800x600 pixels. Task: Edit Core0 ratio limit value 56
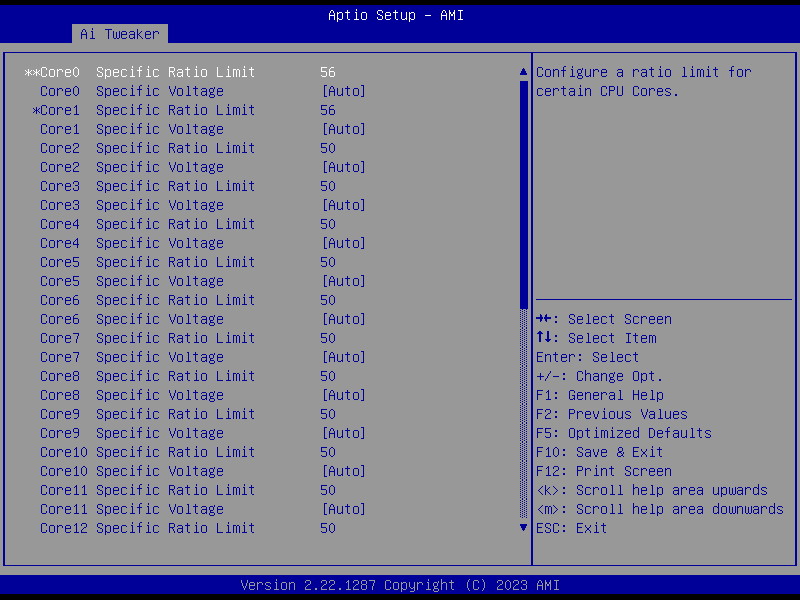[x=328, y=72]
